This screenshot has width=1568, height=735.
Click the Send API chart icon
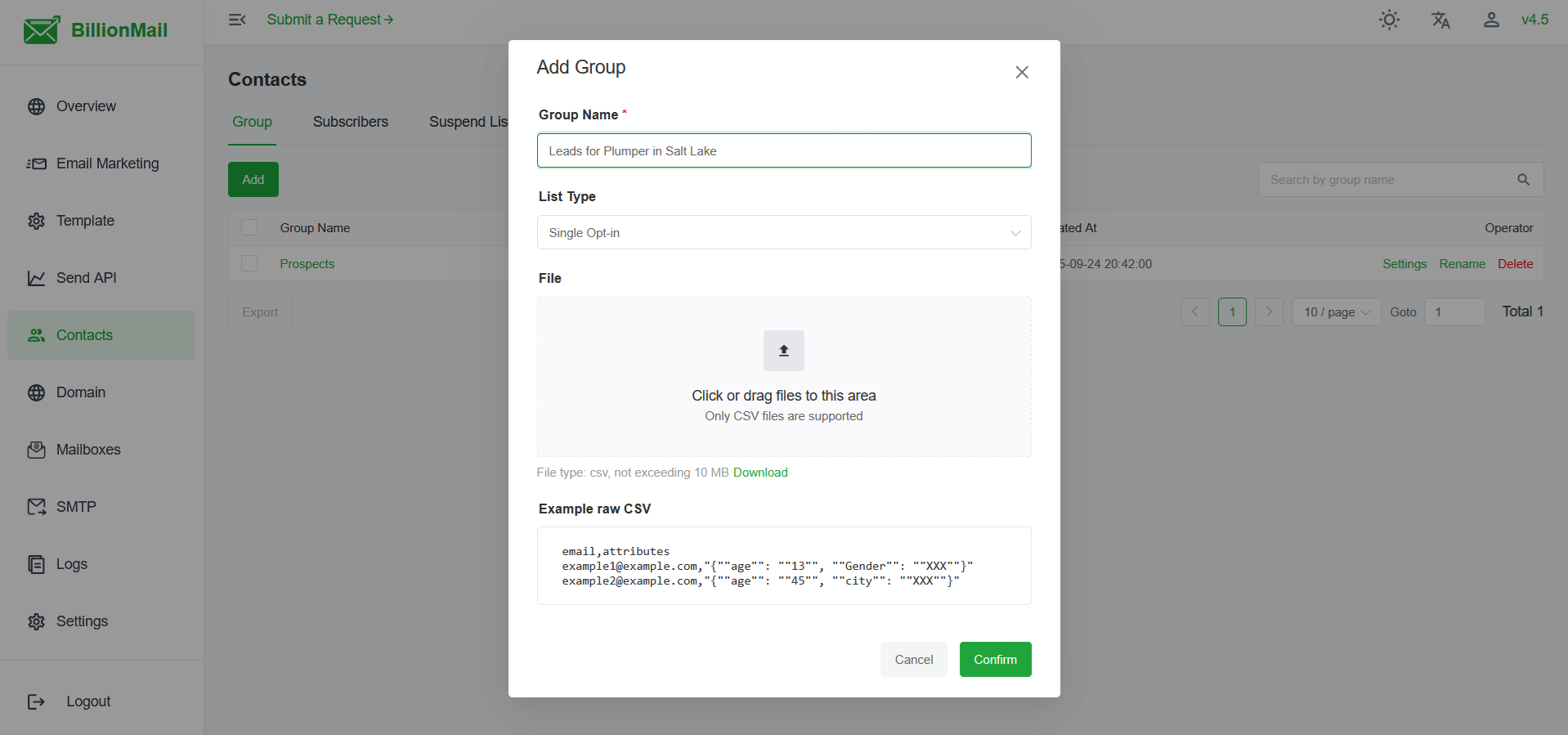[36, 278]
